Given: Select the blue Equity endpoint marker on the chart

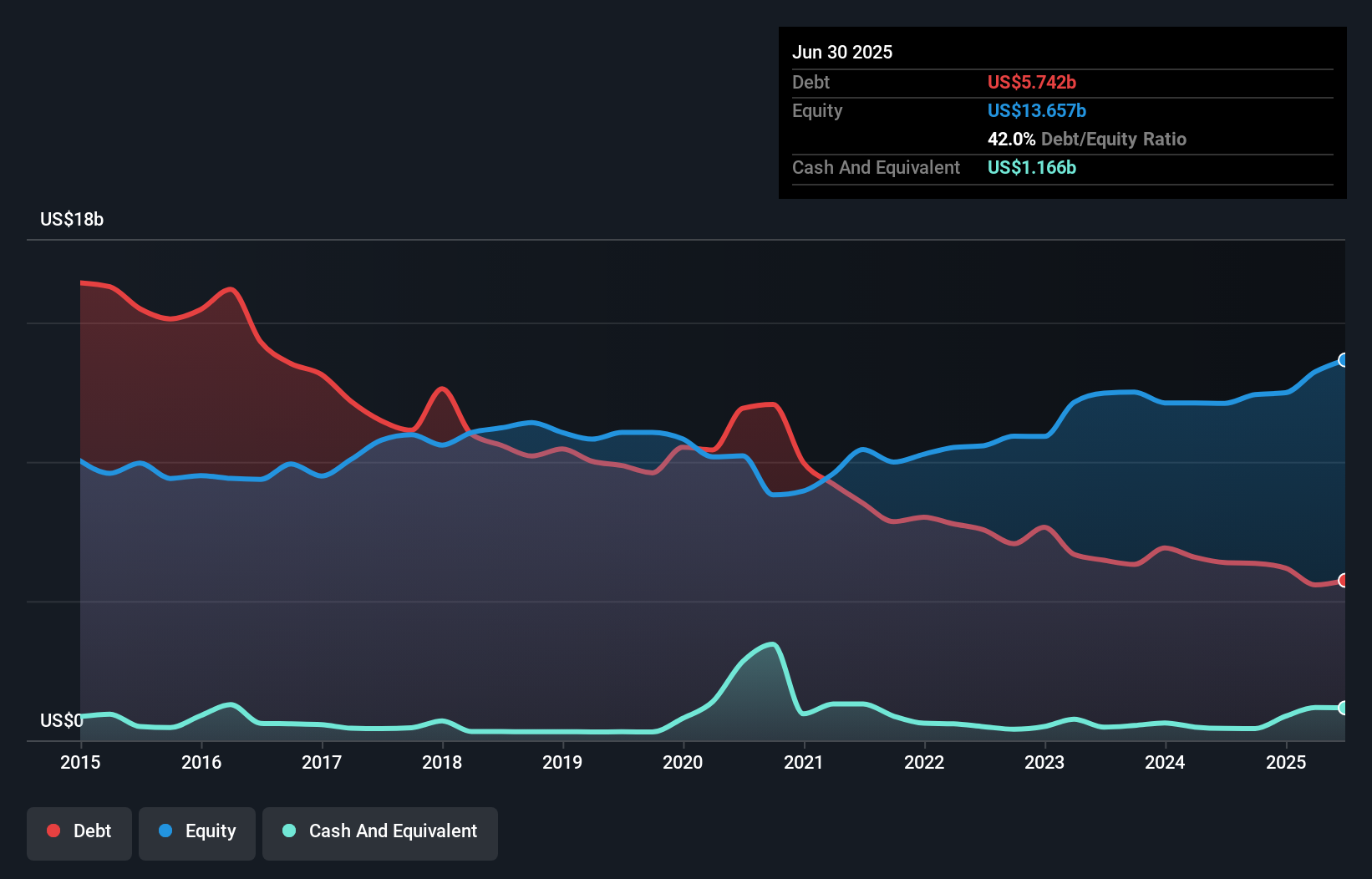Looking at the screenshot, I should pyautogui.click(x=1343, y=360).
